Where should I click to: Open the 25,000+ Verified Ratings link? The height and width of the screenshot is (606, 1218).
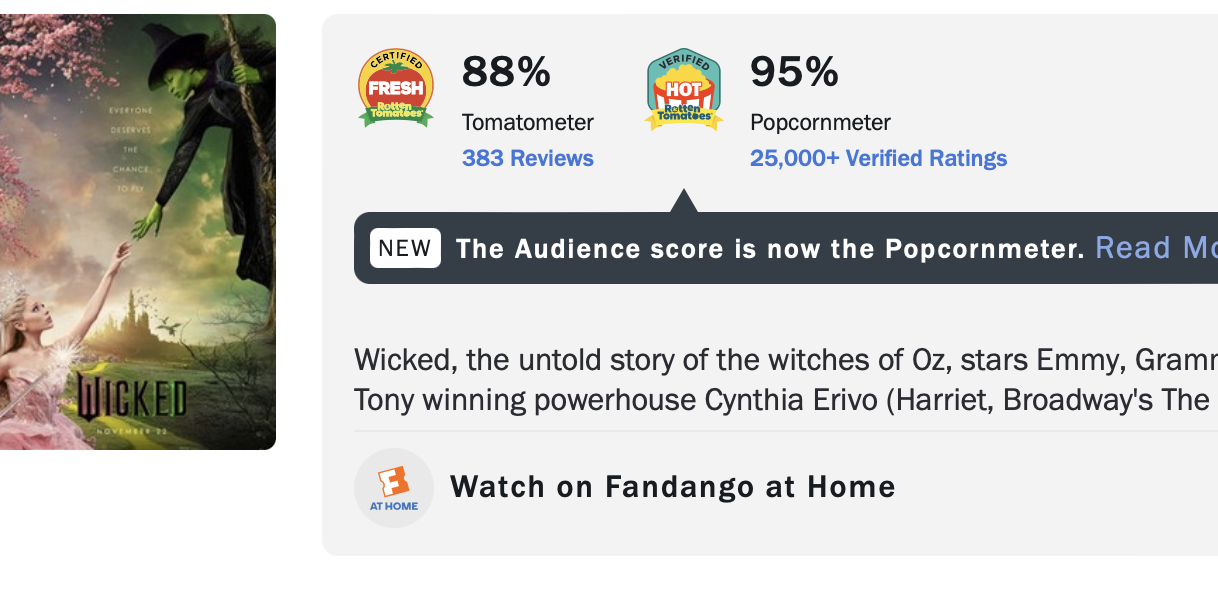point(878,158)
